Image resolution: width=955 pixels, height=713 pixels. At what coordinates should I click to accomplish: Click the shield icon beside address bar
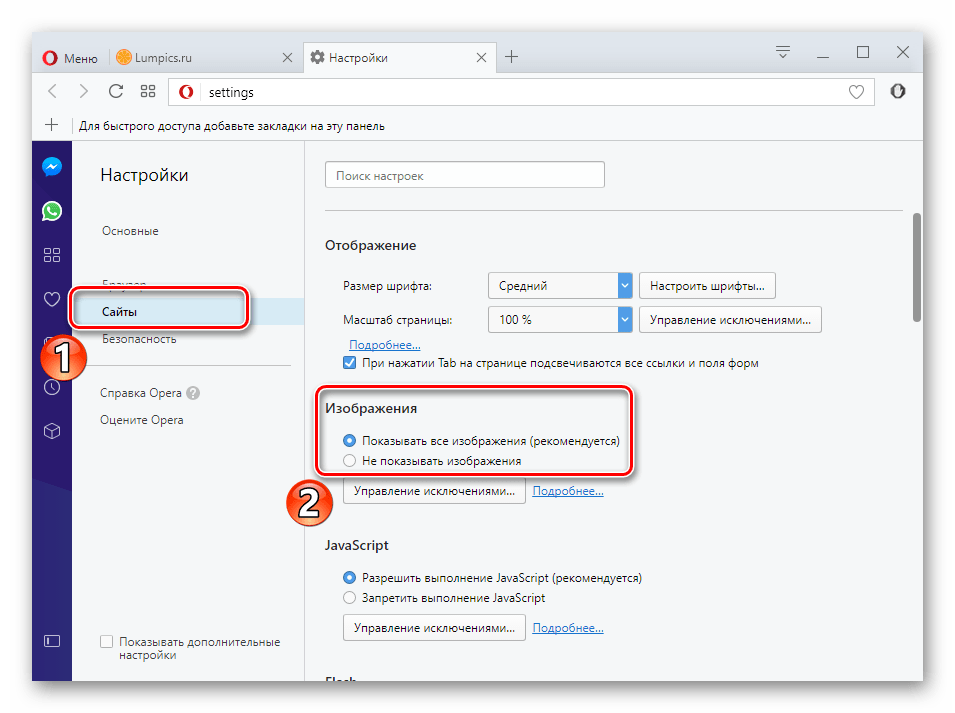898,91
